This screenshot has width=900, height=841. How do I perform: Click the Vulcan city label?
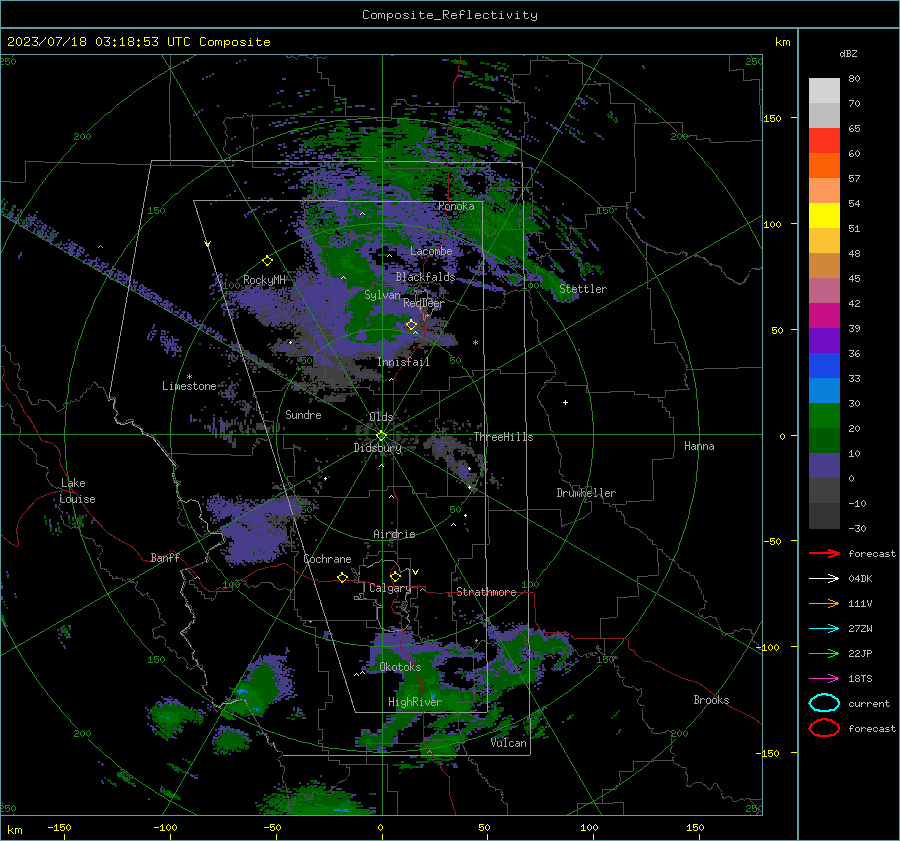tap(508, 743)
